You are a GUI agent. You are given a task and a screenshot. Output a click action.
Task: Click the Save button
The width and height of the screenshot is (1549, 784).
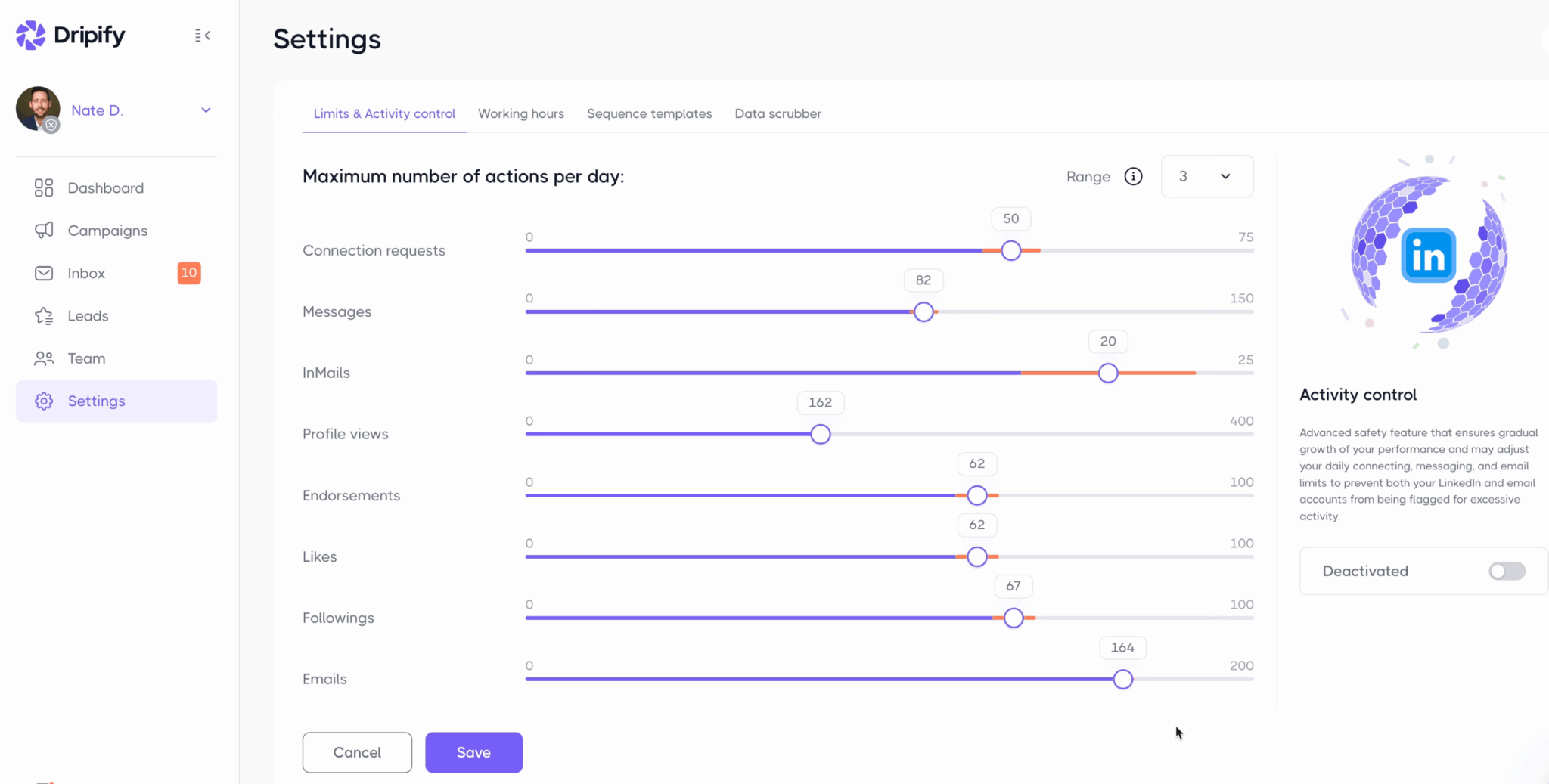tap(473, 752)
